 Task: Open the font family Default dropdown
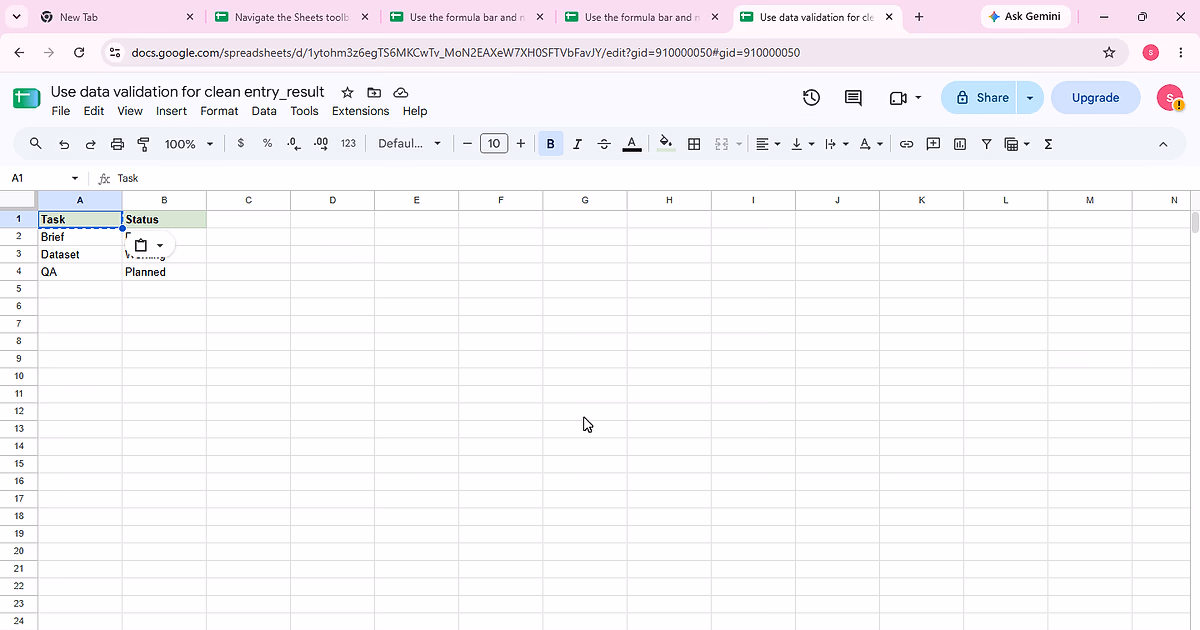pyautogui.click(x=409, y=144)
